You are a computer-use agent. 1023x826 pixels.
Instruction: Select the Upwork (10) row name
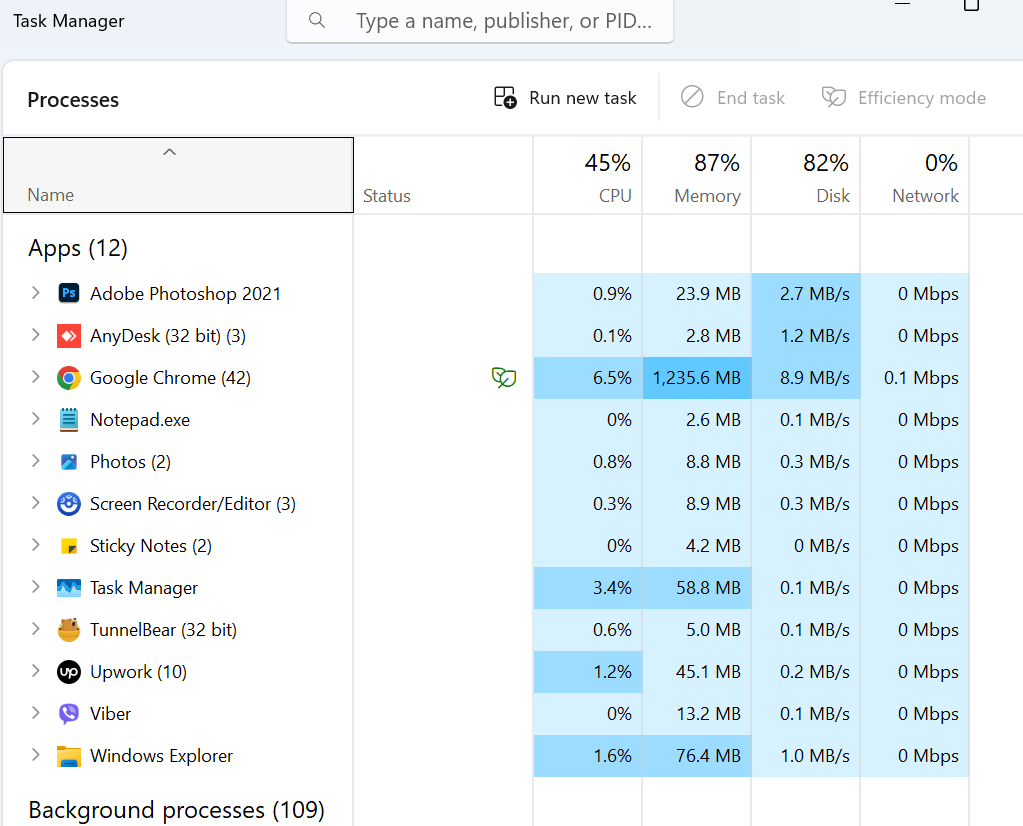tap(138, 672)
